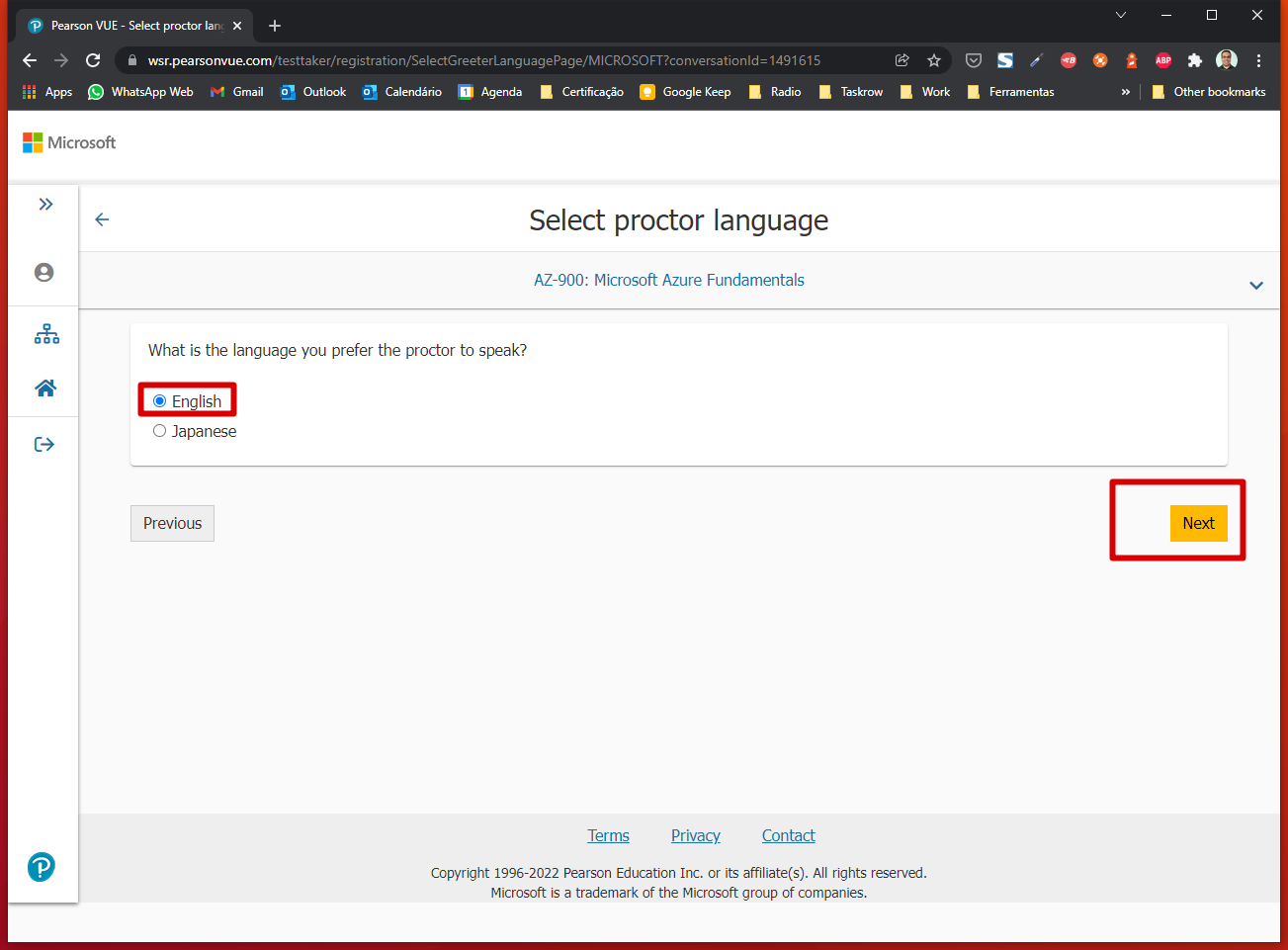Click the page back arrow beside the title
Screen dimensions: 1288x950
[102, 219]
